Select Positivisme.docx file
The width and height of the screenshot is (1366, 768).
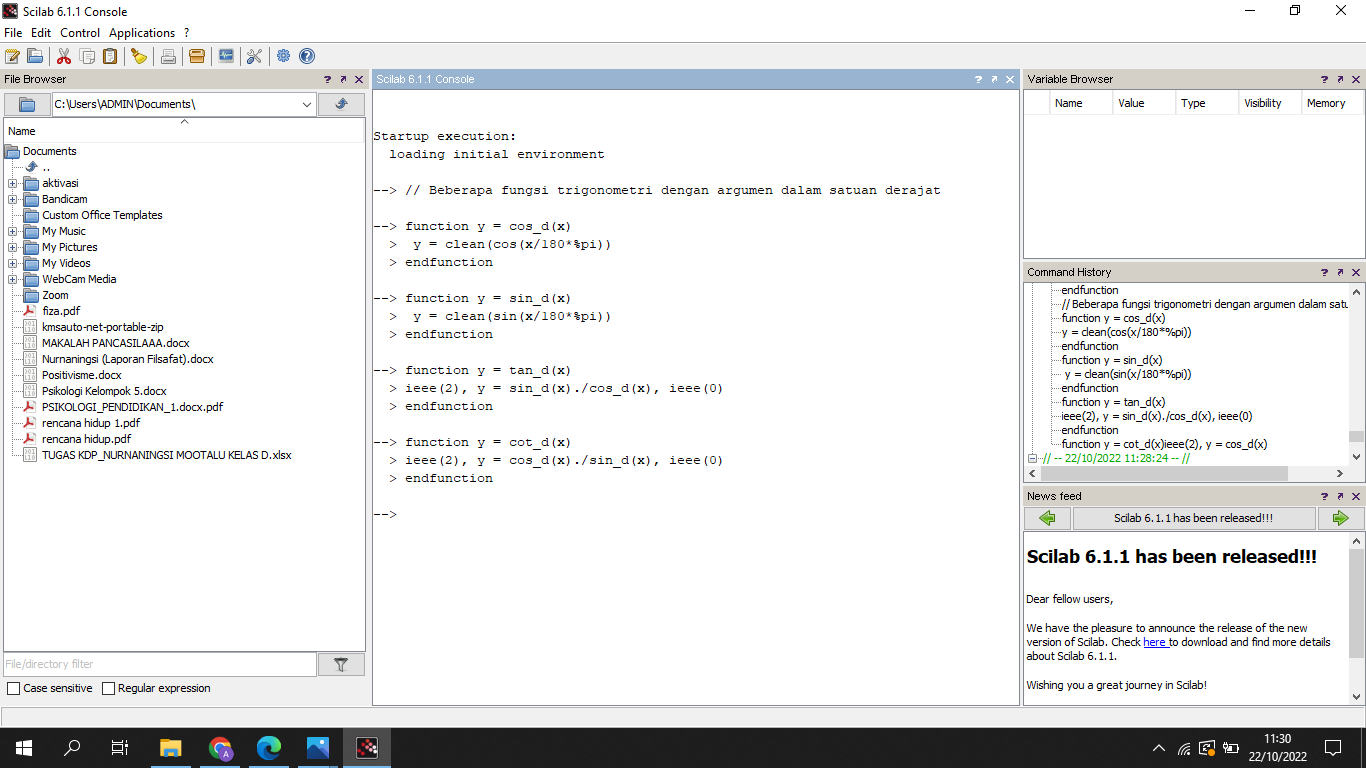(82, 375)
